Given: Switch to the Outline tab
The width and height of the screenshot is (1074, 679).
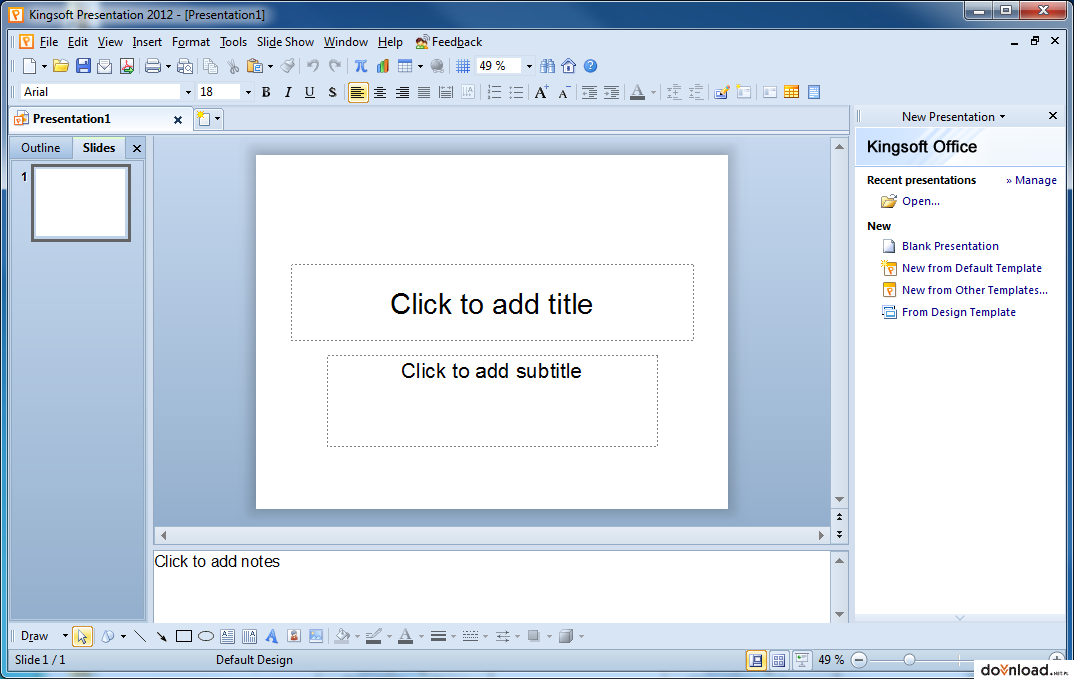Looking at the screenshot, I should coord(40,147).
